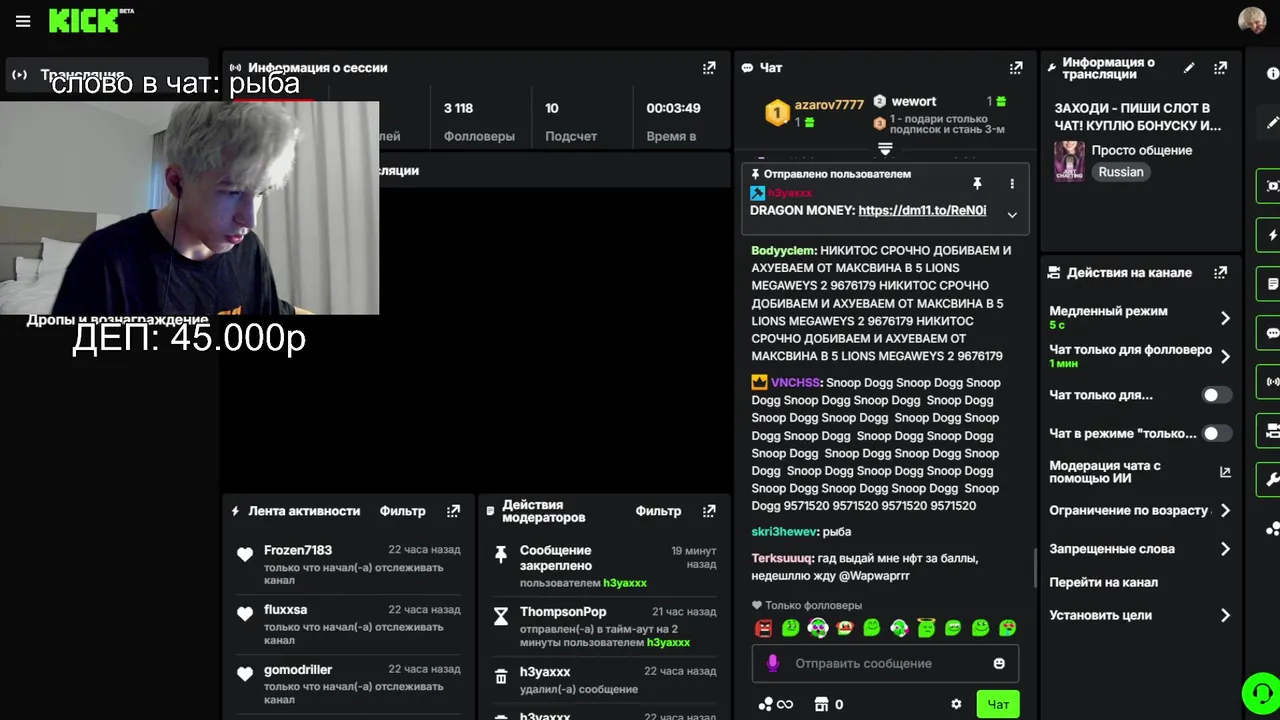Image resolution: width=1280 pixels, height=720 pixels.
Task: Click username skri3hewev in chat
Action: [x=784, y=532]
